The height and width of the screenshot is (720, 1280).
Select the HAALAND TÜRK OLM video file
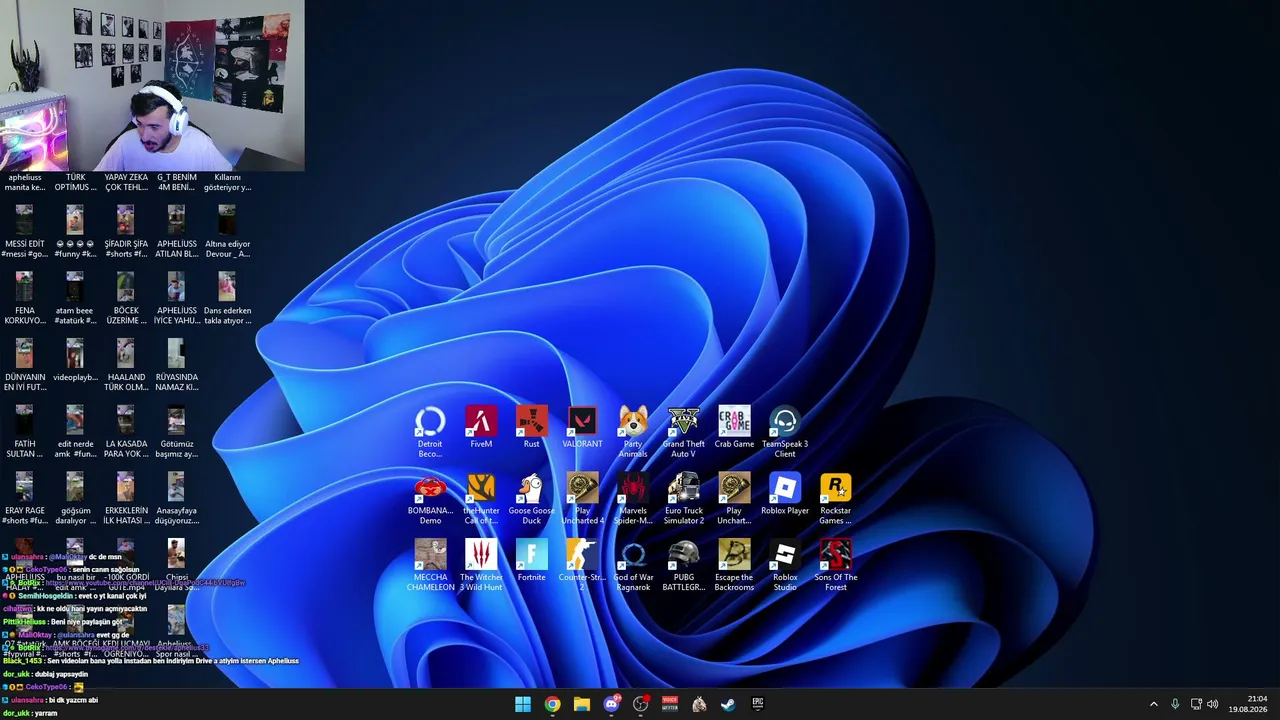126,366
